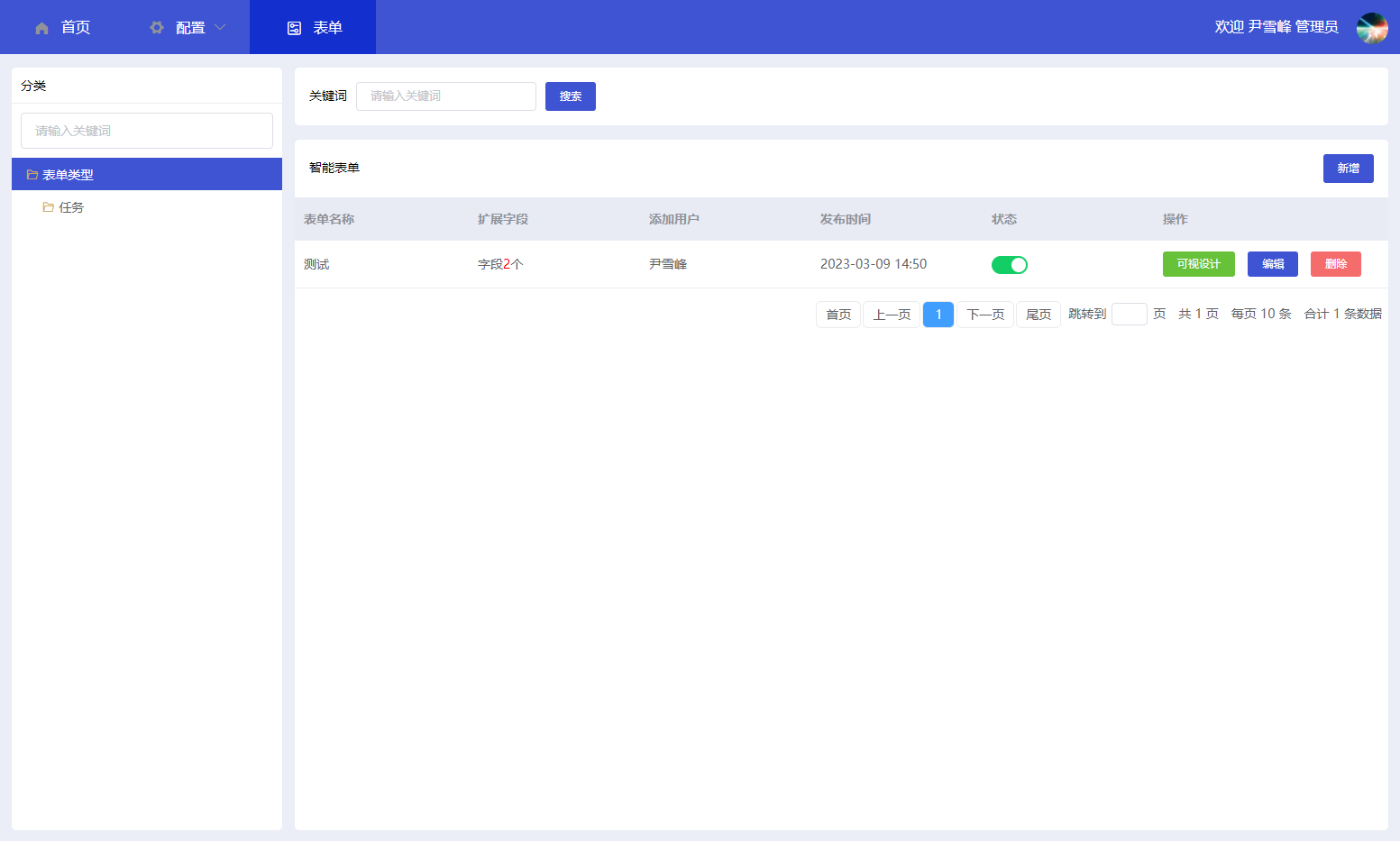Select 表单类型 tree node
1400x841 pixels.
pyautogui.click(x=69, y=175)
